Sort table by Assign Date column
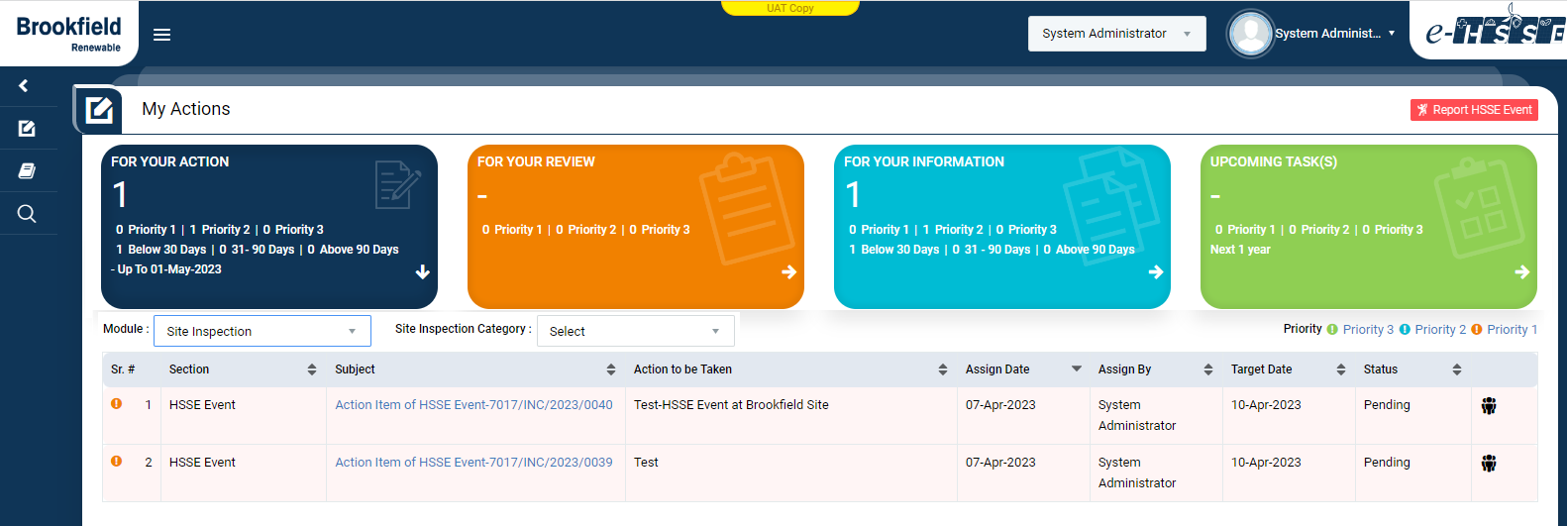The image size is (1568, 526). [x=1077, y=369]
